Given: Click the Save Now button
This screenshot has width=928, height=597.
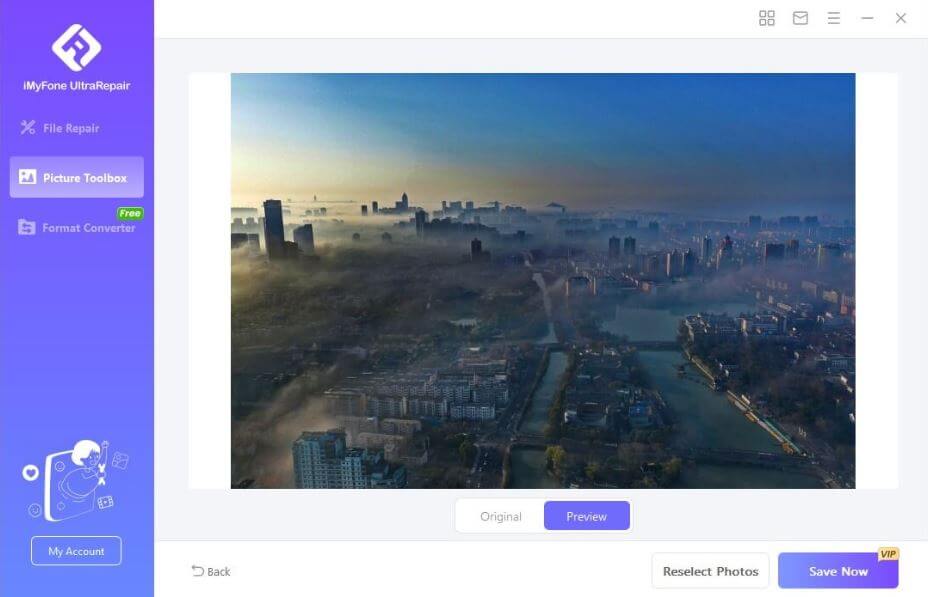Looking at the screenshot, I should [x=837, y=571].
